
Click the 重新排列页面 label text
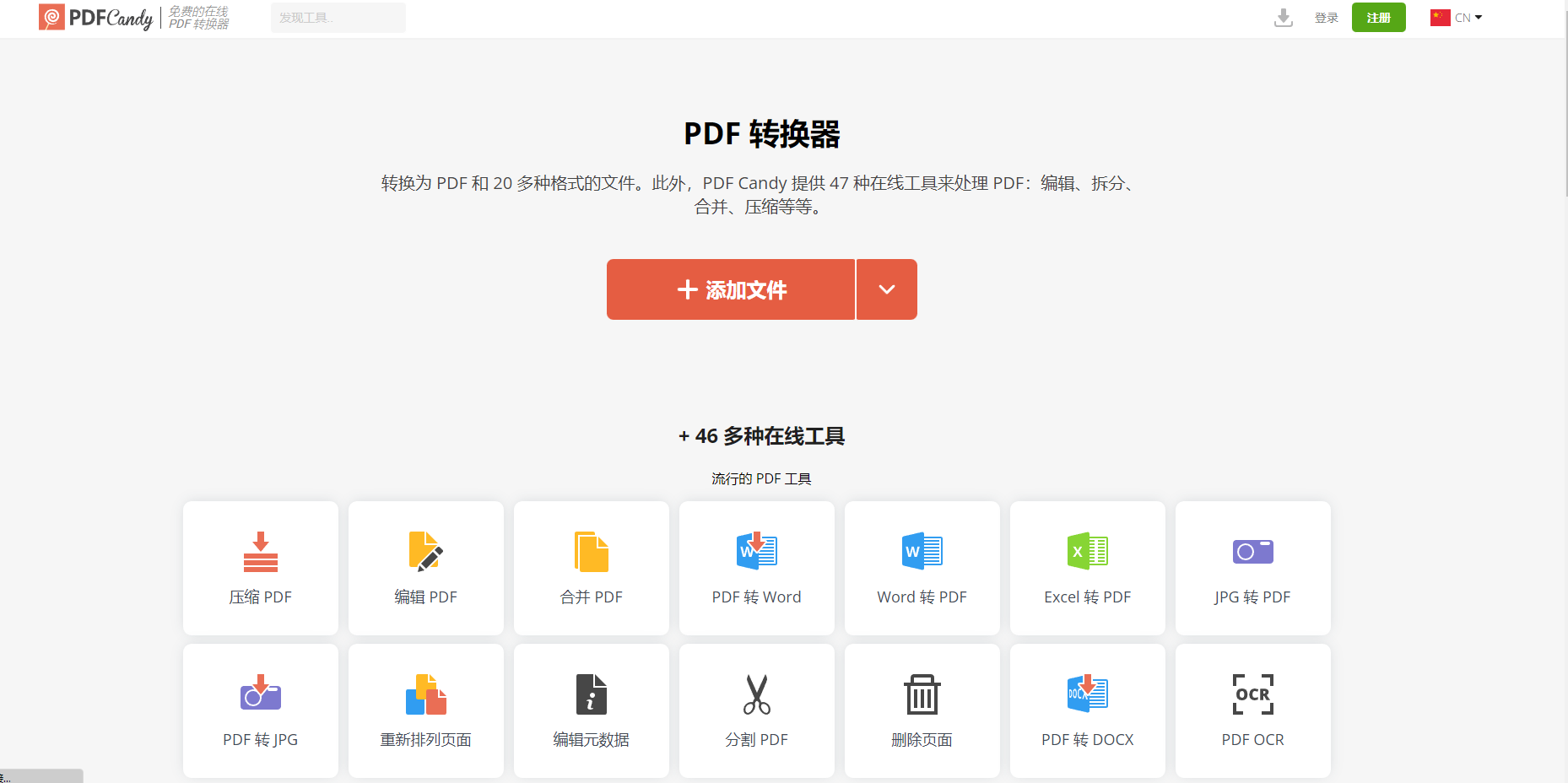[x=426, y=740]
